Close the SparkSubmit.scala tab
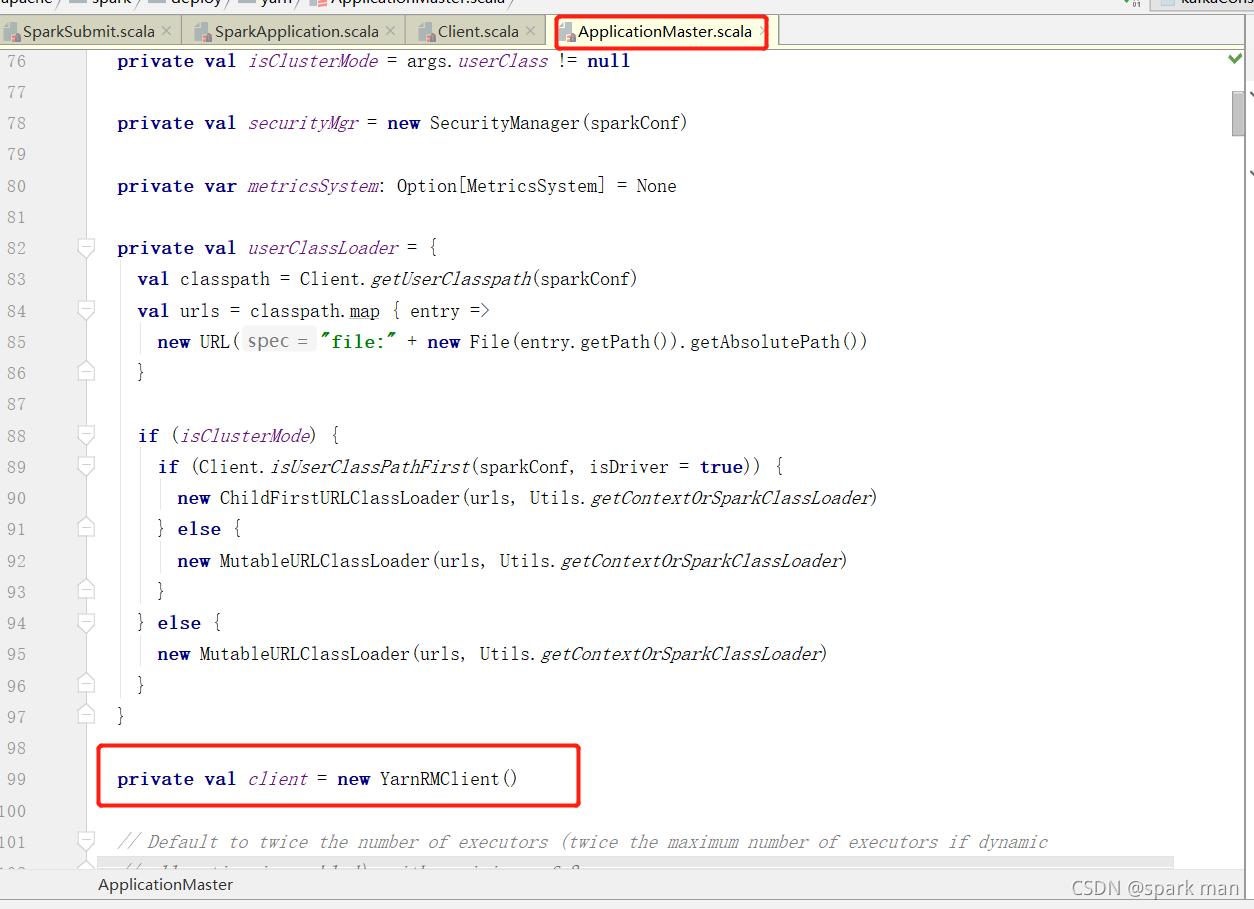This screenshot has height=909, width=1254. click(x=166, y=31)
